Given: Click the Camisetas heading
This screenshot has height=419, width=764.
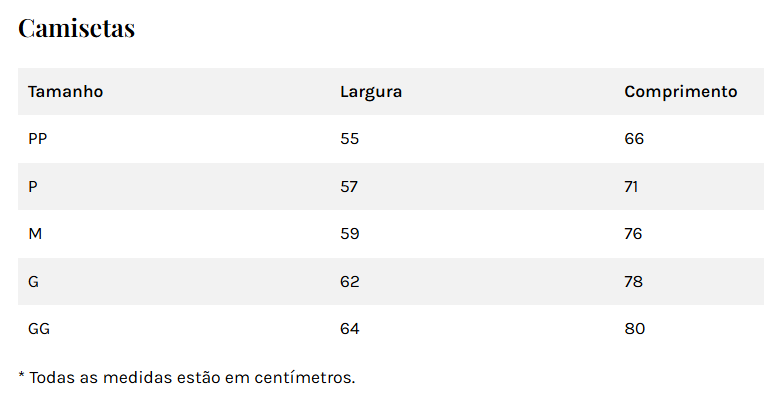Looking at the screenshot, I should 76,28.
